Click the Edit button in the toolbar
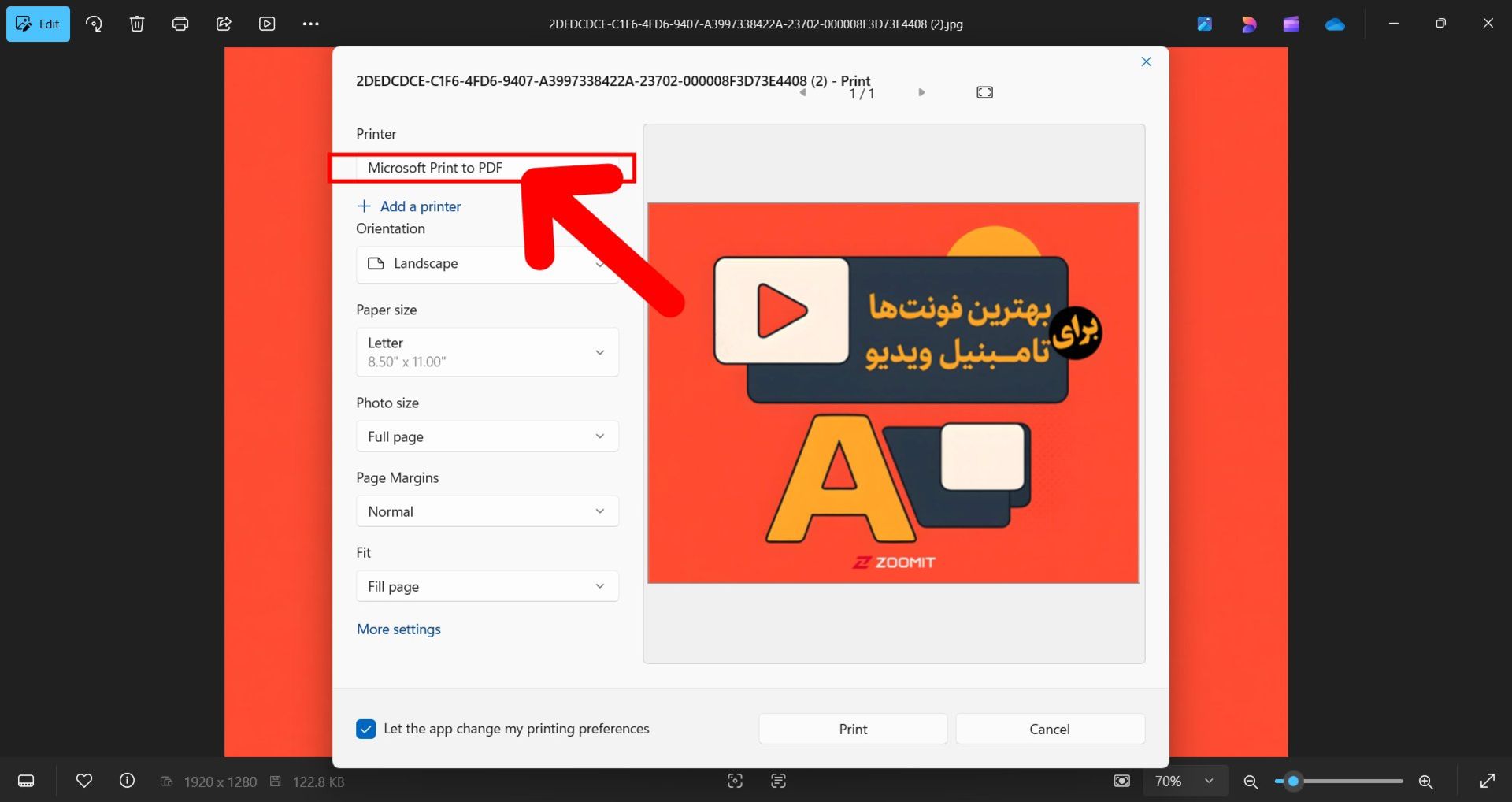This screenshot has width=1512, height=802. click(38, 24)
